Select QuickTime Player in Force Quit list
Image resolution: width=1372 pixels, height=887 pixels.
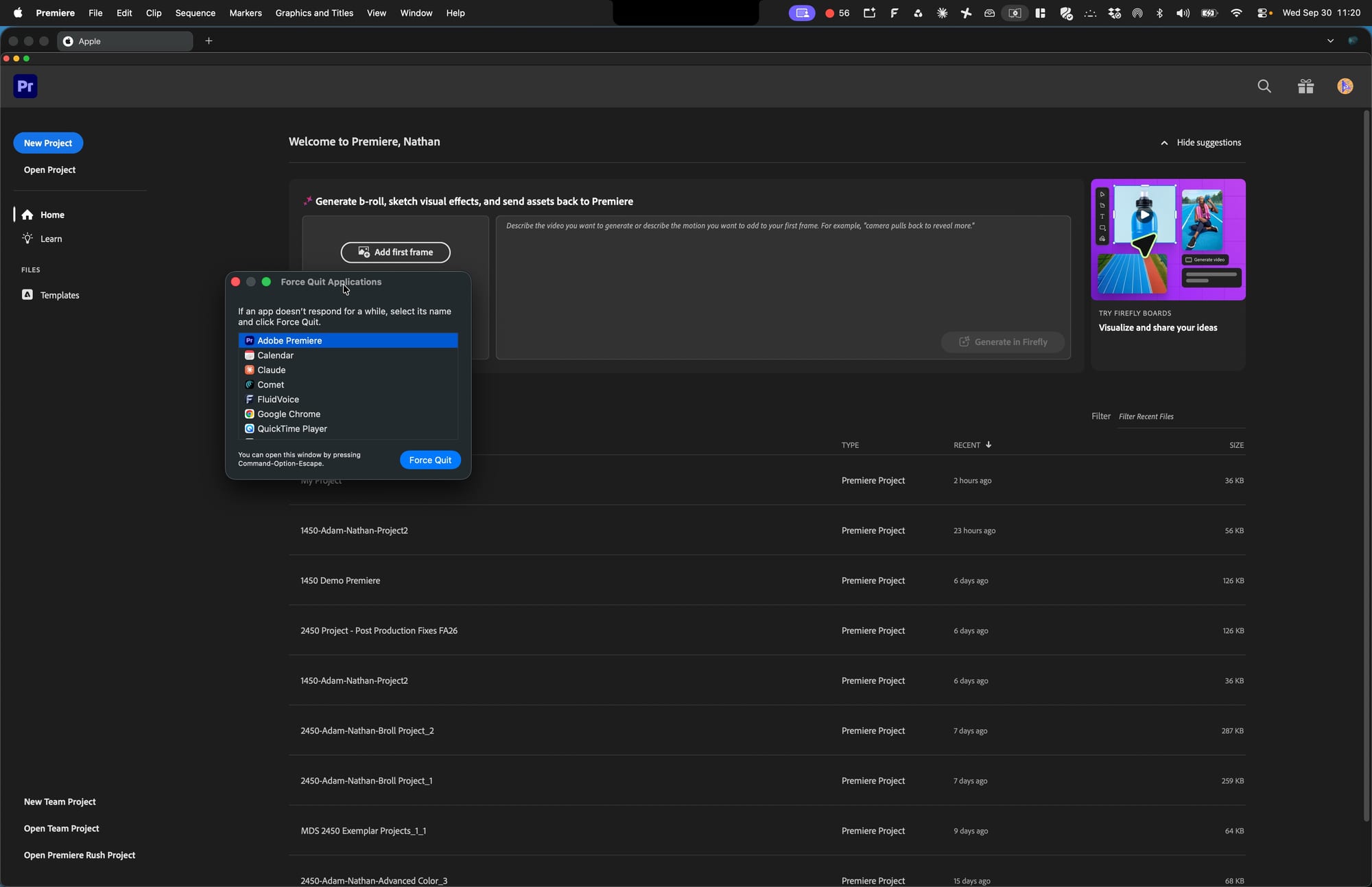click(x=348, y=429)
